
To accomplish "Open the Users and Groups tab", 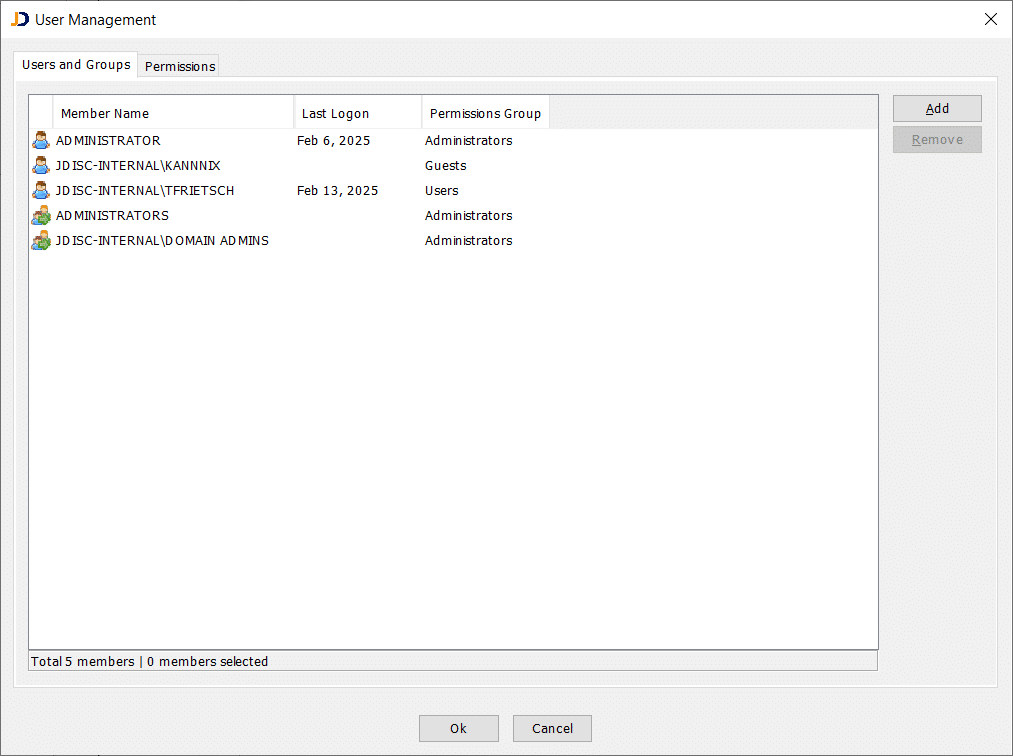I will click(x=75, y=64).
